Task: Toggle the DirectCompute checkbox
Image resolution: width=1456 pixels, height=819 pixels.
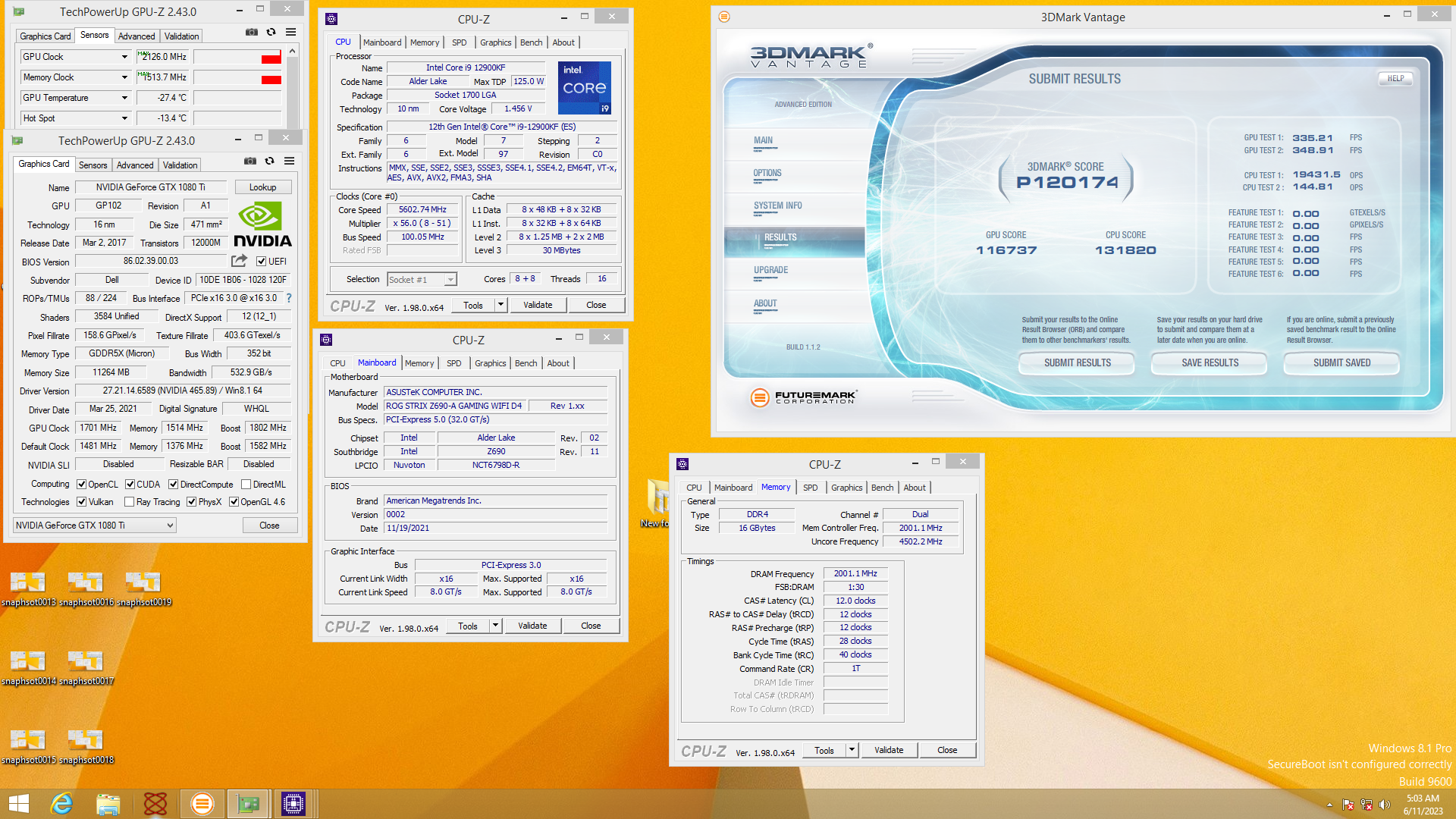Action: (174, 484)
